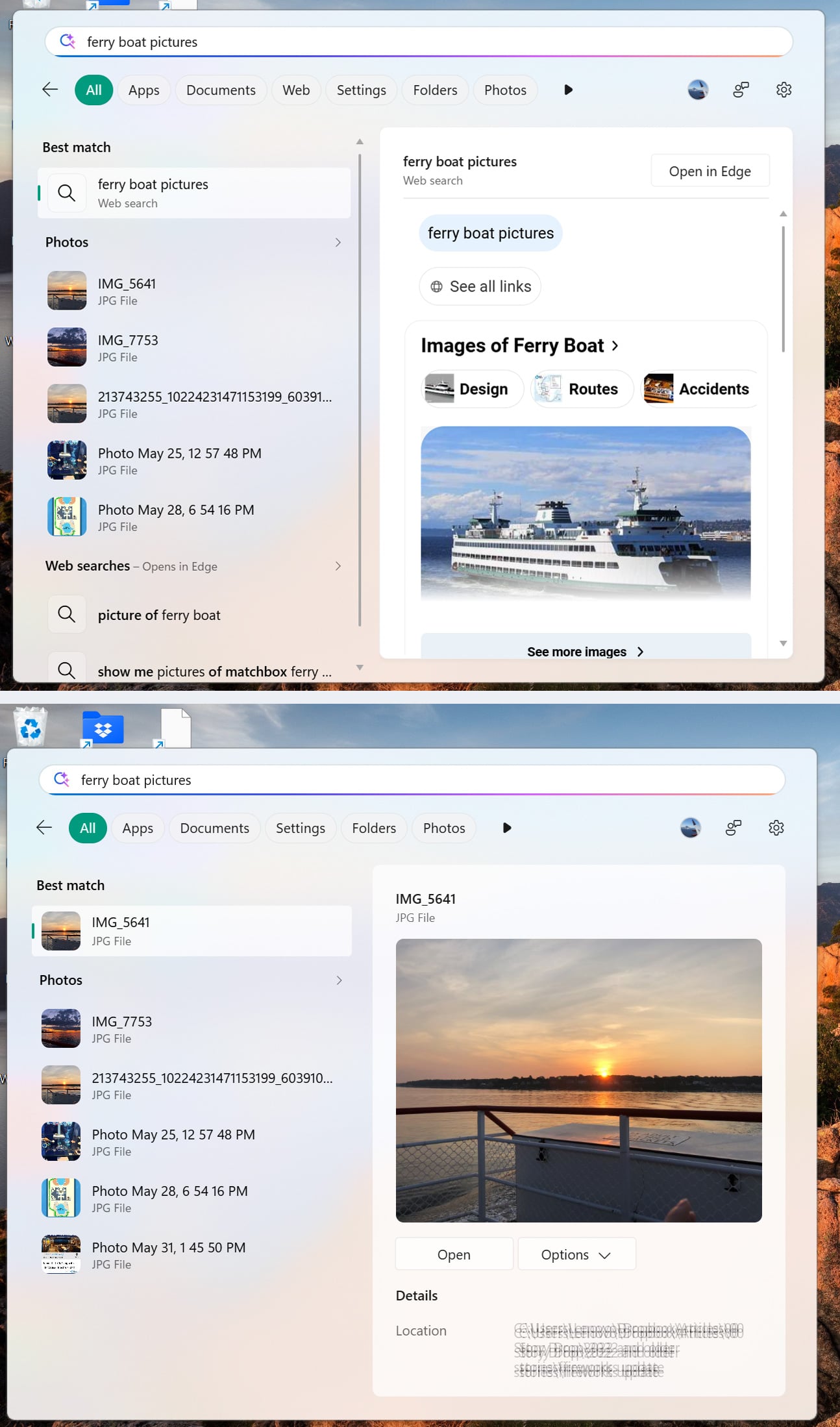The height and width of the screenshot is (1427, 840).
Task: Click the Design image category chip
Action: point(473,389)
